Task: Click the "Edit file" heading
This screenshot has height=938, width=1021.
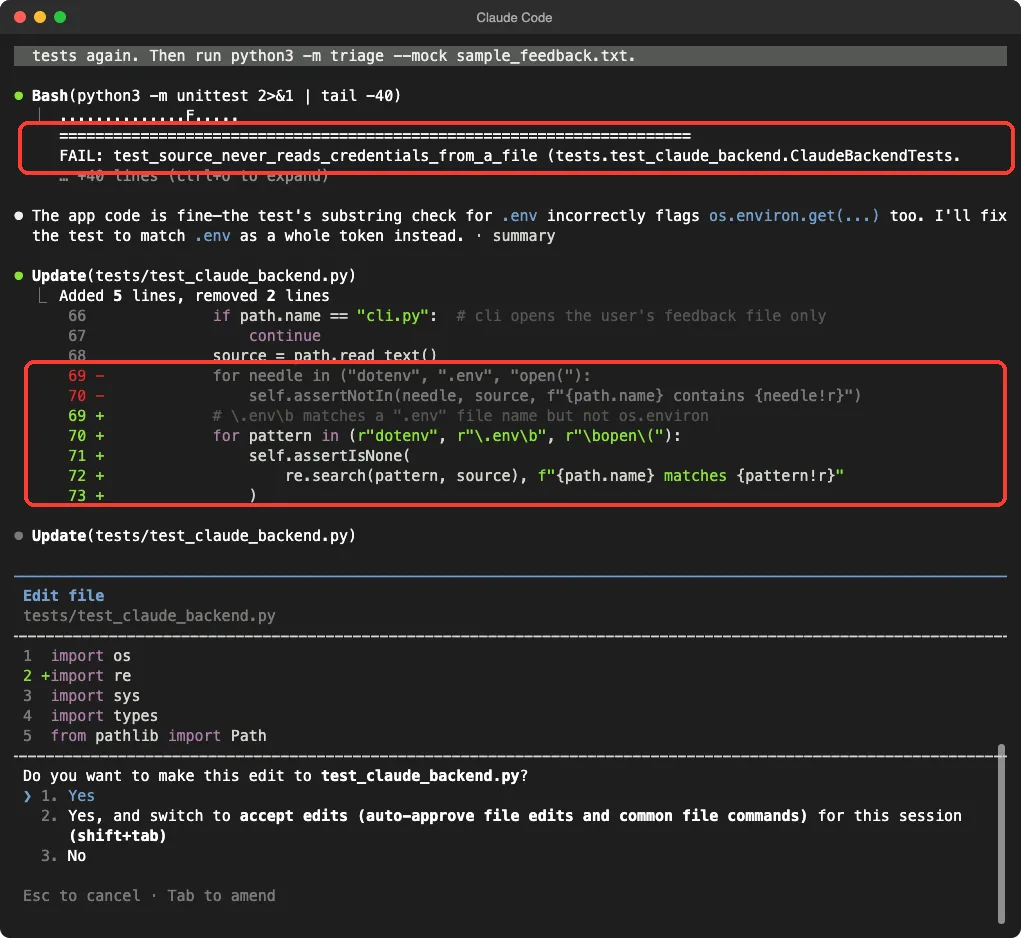Action: [x=64, y=596]
